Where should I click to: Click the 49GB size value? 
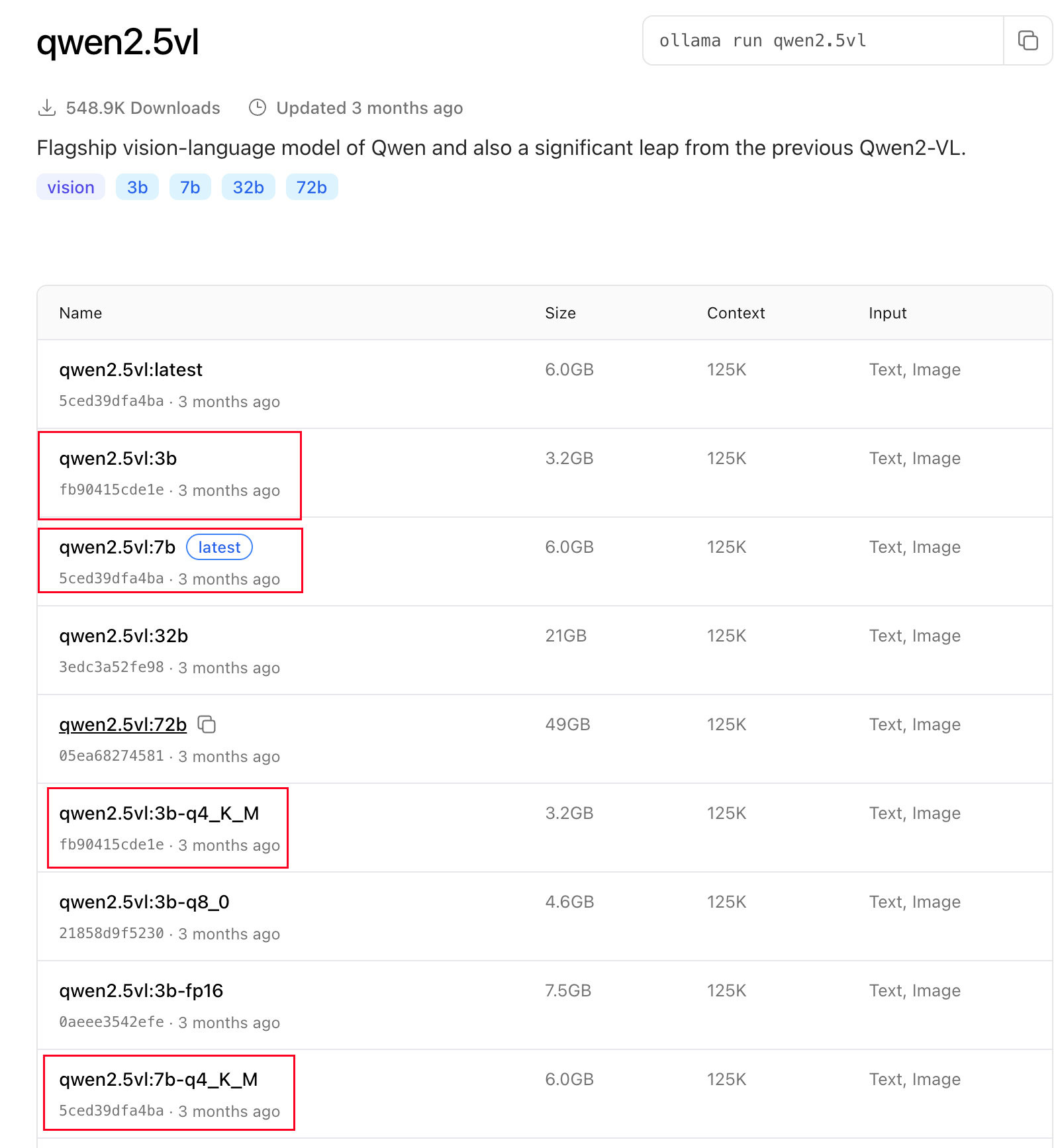[567, 724]
